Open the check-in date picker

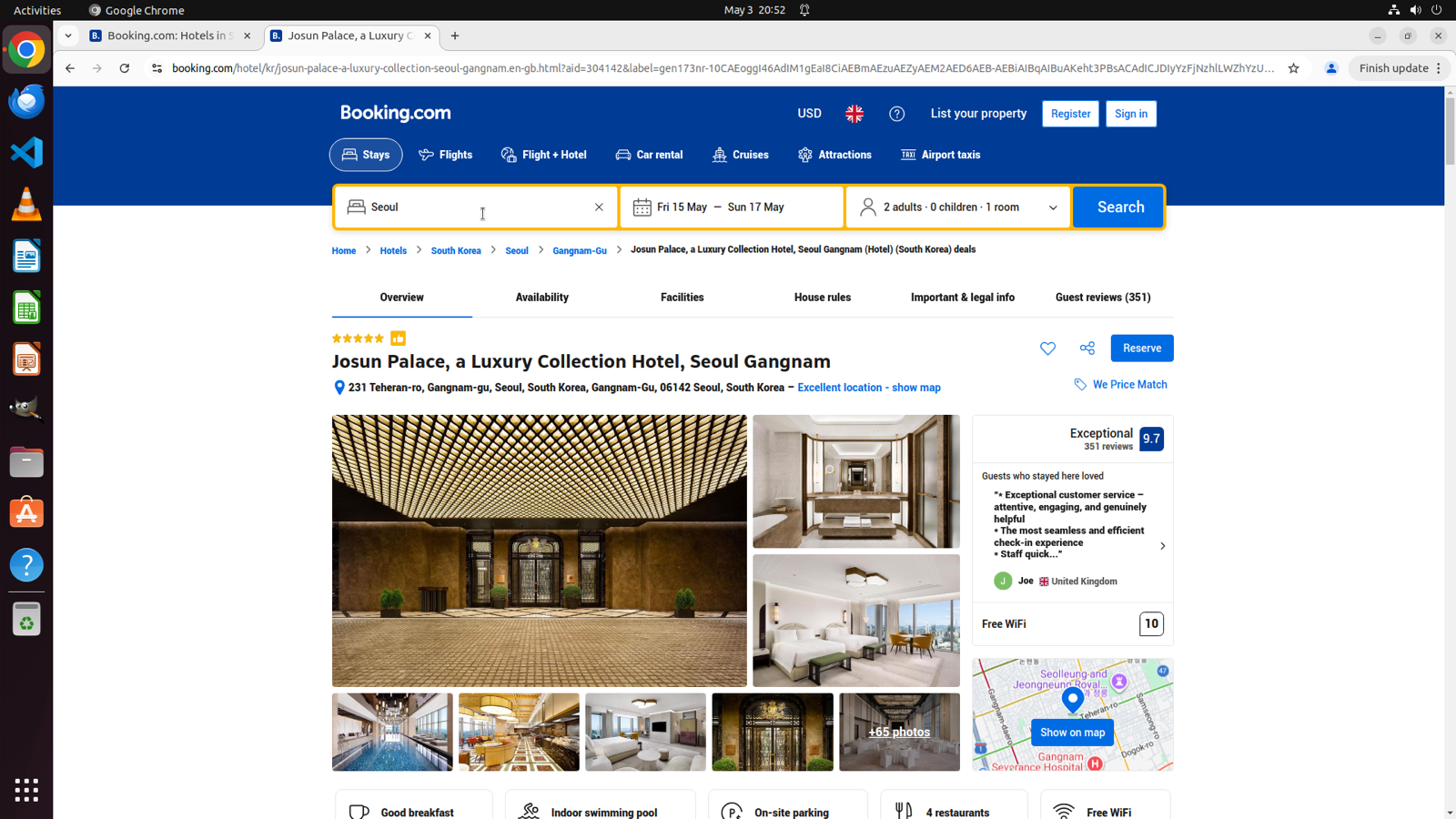pyautogui.click(x=682, y=207)
